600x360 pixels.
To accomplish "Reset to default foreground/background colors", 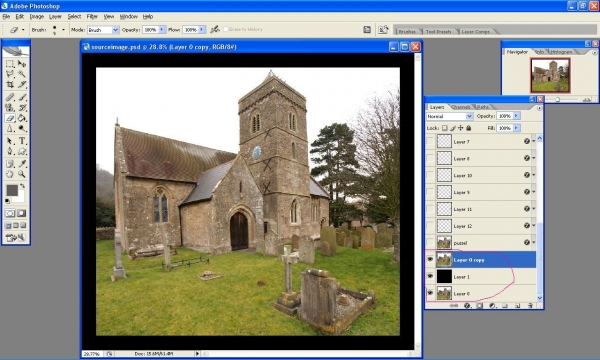I will click(7, 201).
